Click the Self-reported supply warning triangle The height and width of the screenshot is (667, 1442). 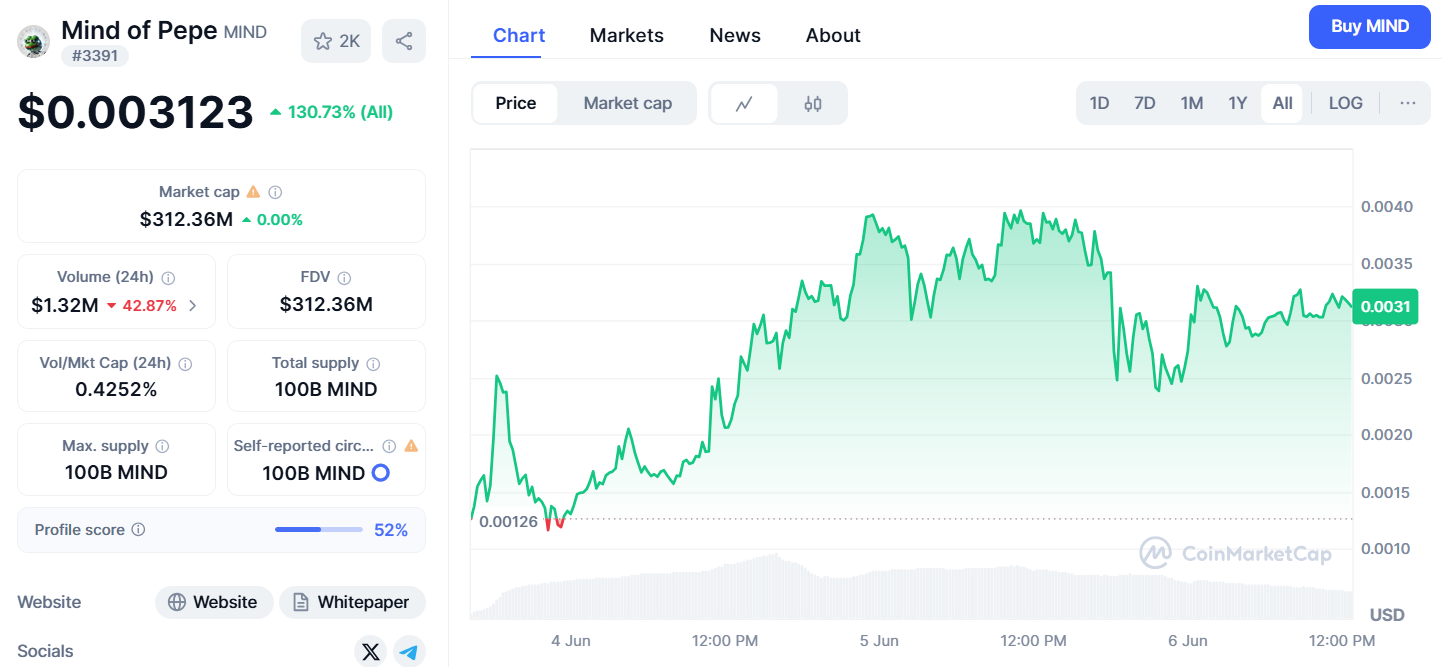(x=411, y=446)
